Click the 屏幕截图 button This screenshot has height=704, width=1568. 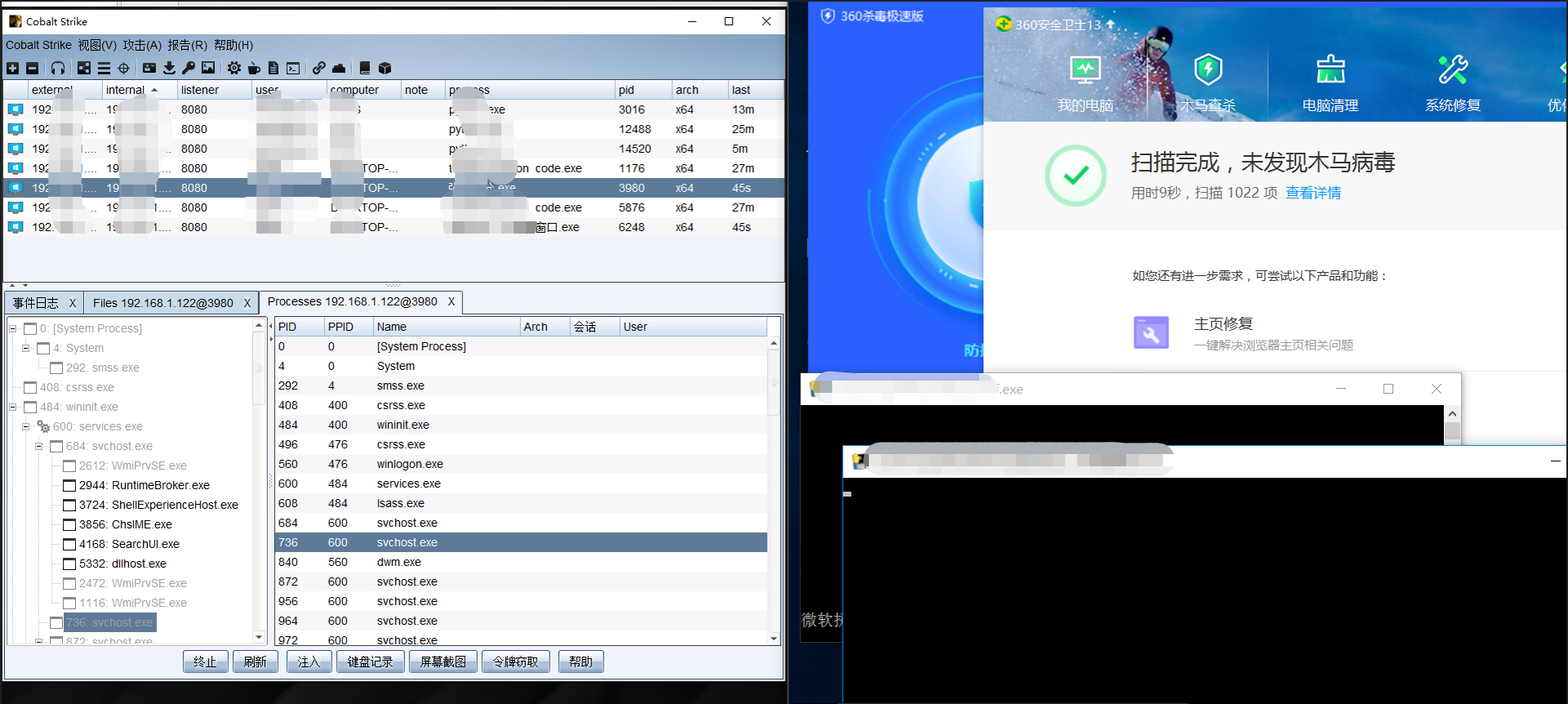pyautogui.click(x=443, y=662)
